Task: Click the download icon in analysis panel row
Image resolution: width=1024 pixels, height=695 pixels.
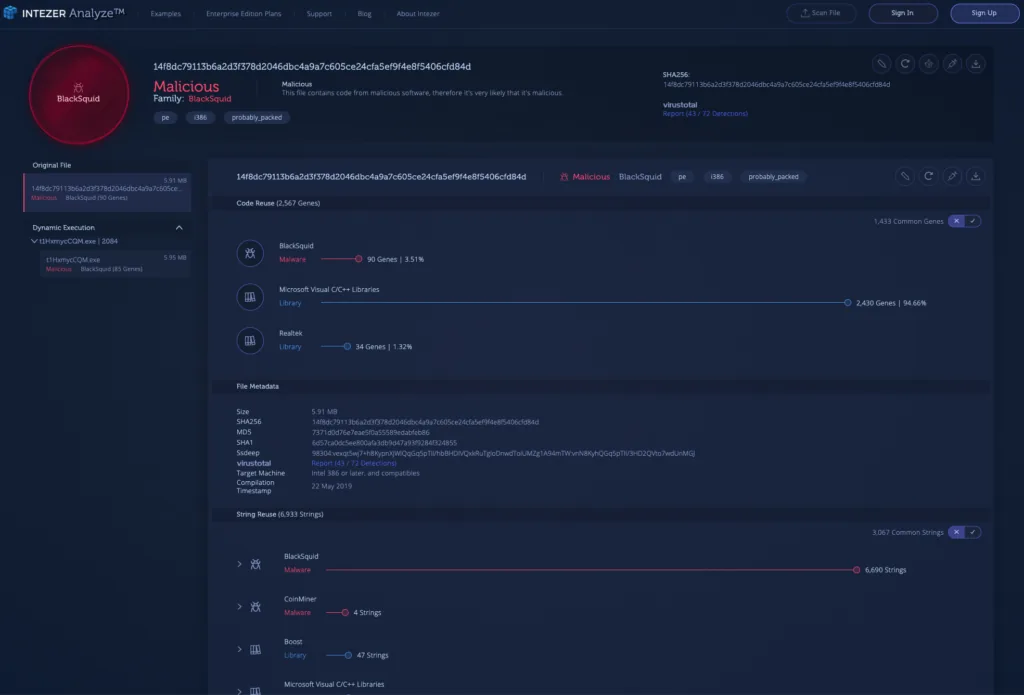Action: point(976,176)
